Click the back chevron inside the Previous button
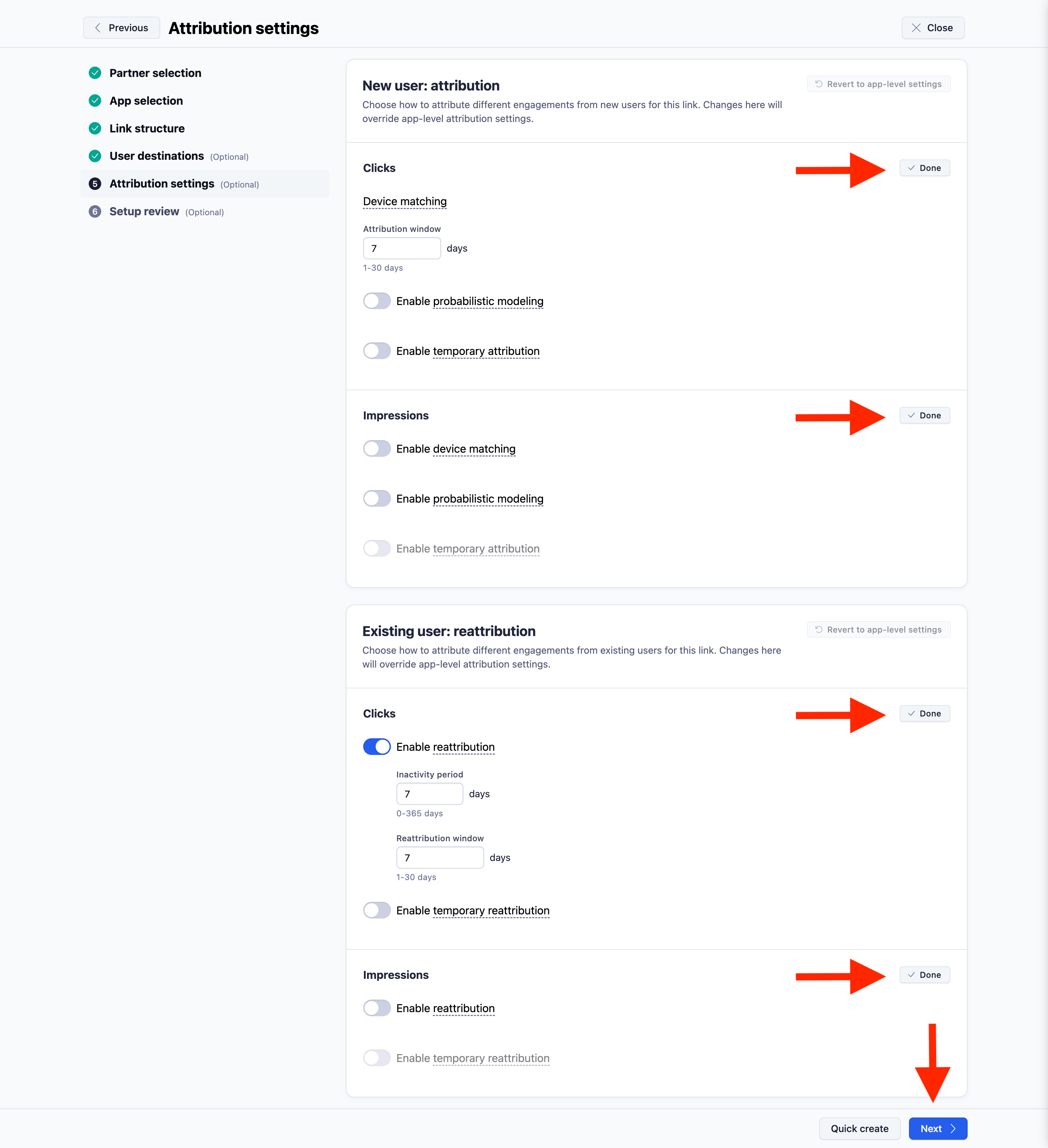The height and width of the screenshot is (1148, 1048). pyautogui.click(x=97, y=27)
